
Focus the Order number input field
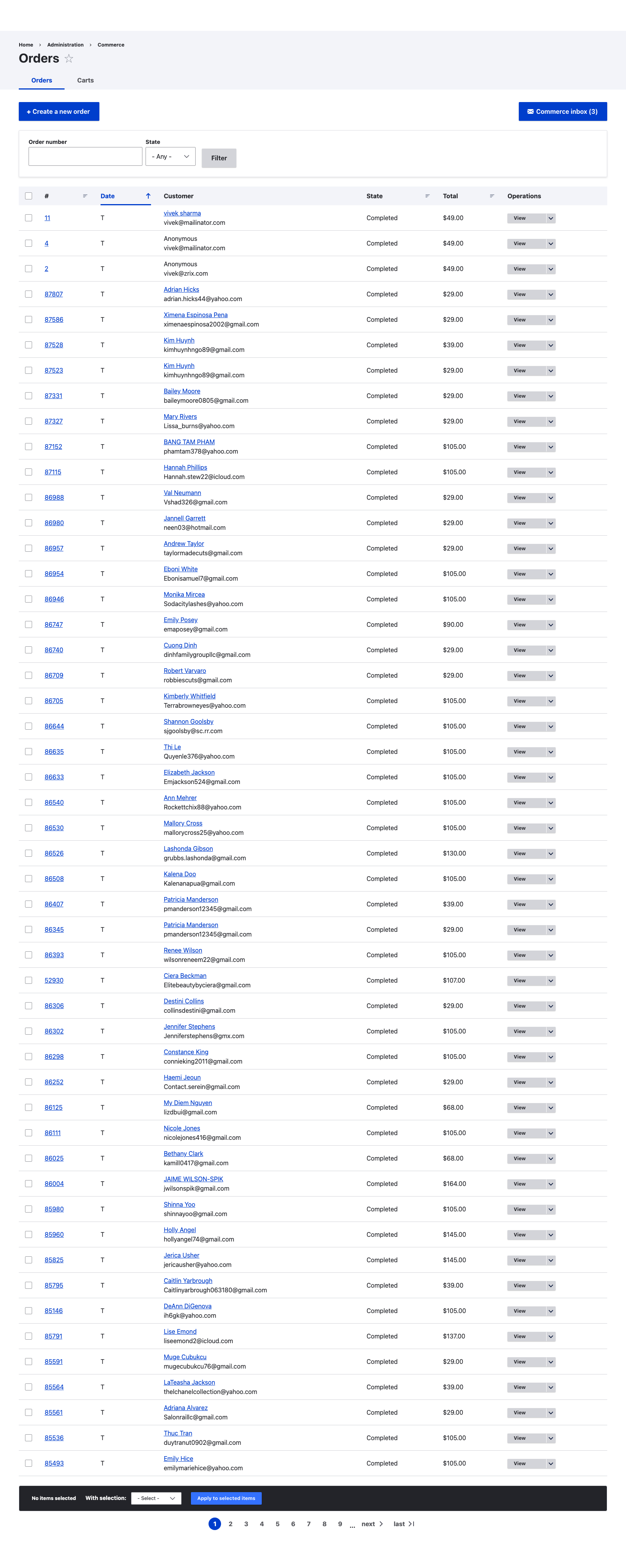tap(85, 156)
